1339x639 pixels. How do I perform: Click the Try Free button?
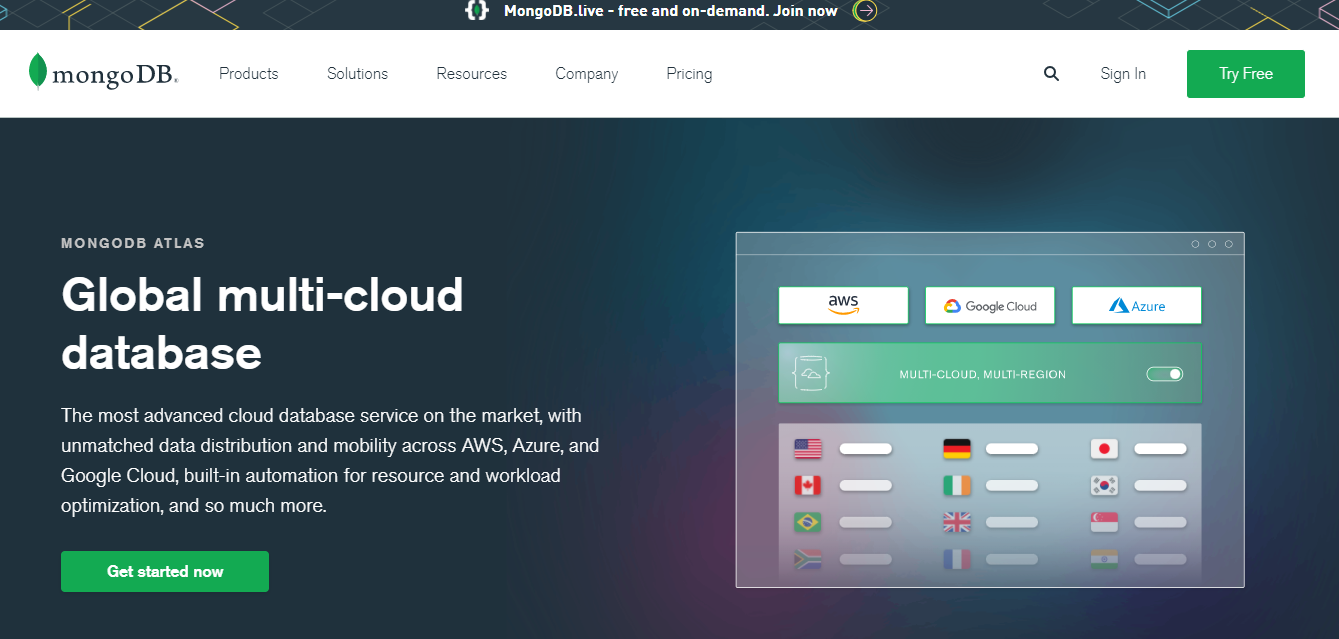(x=1246, y=74)
